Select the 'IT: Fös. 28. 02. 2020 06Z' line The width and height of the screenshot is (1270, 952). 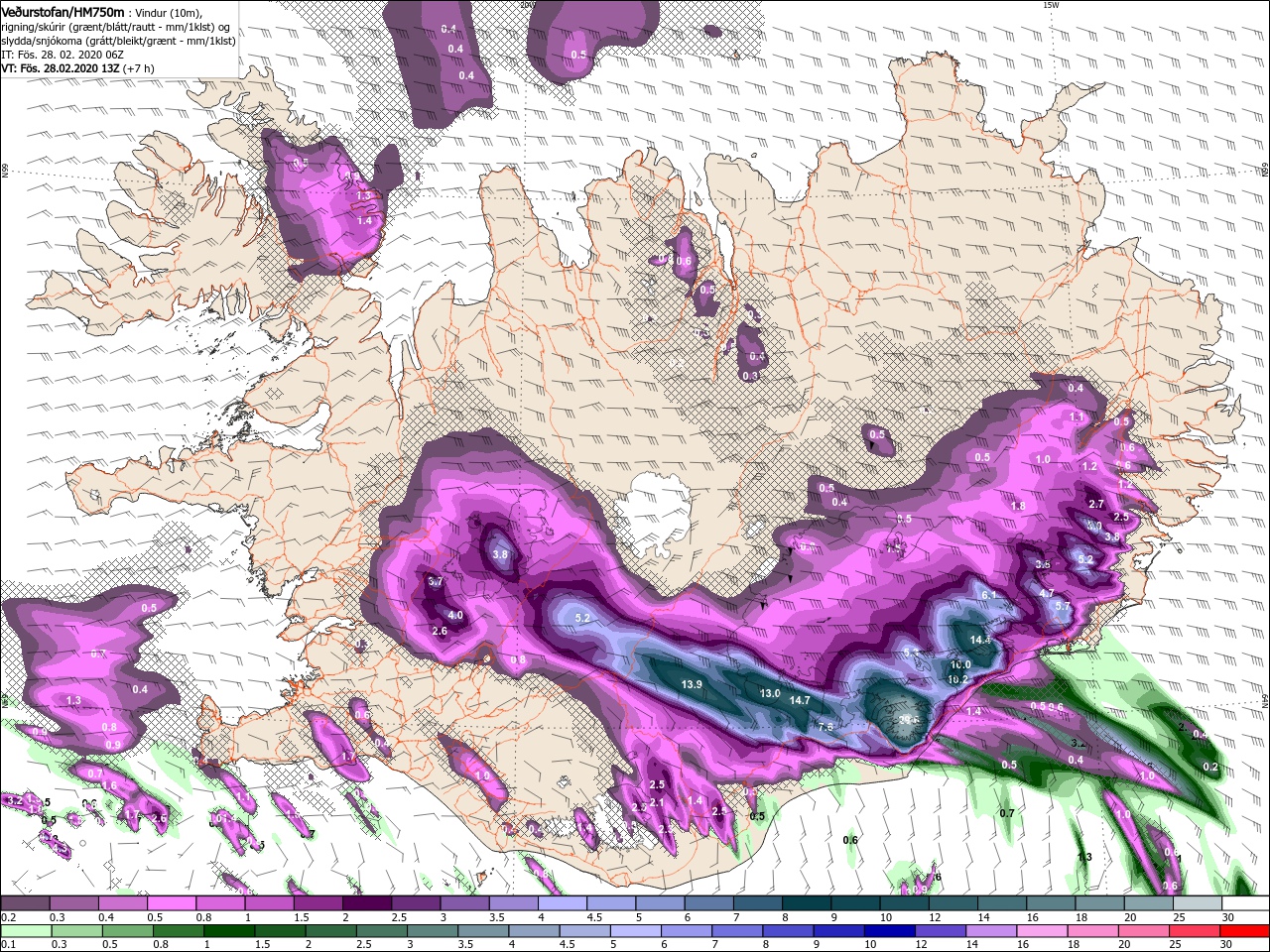[62, 55]
